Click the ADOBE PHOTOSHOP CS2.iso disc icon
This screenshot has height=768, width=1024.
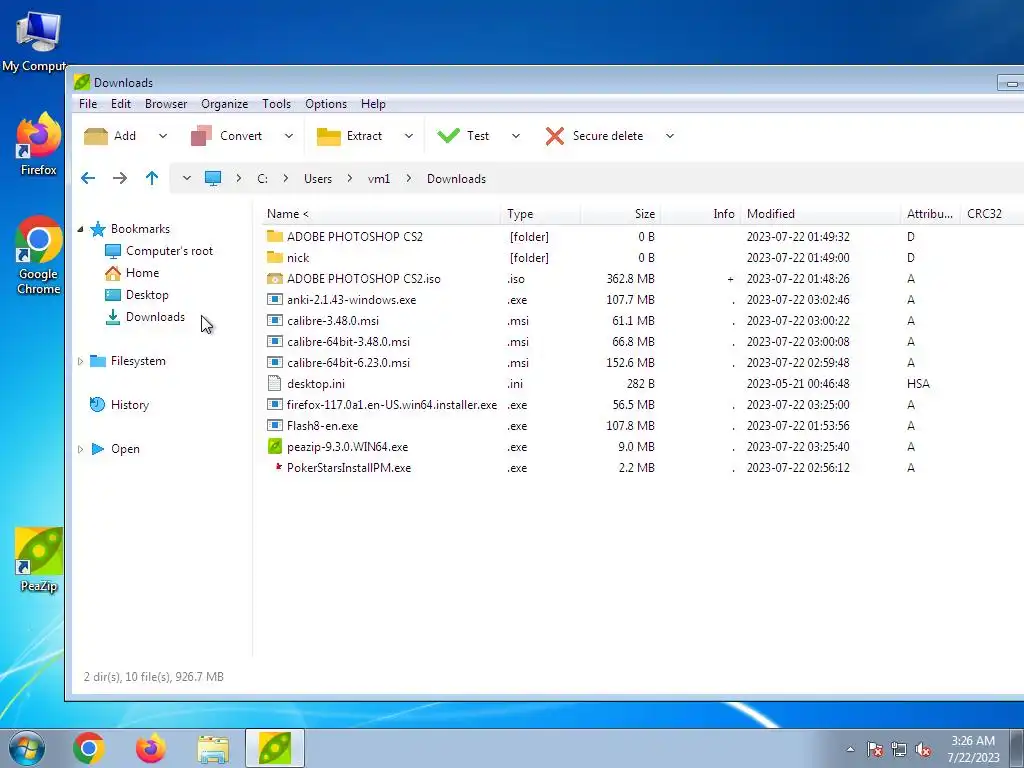pos(275,279)
